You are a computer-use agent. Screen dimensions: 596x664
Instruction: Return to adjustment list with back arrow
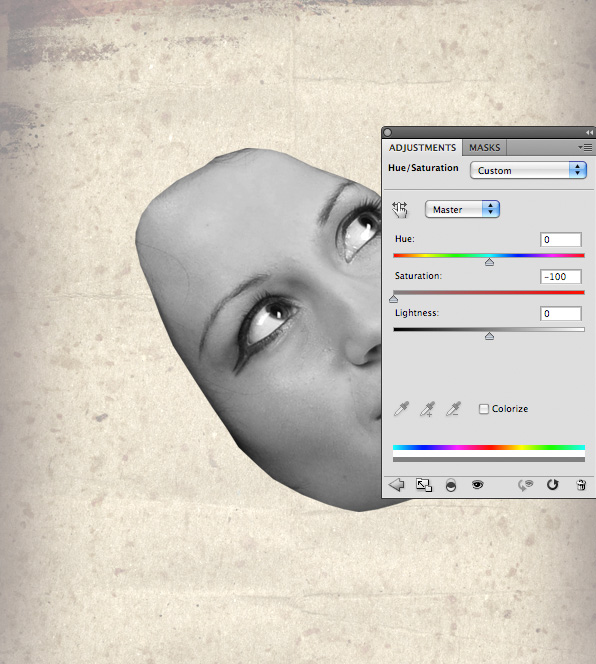[x=396, y=485]
